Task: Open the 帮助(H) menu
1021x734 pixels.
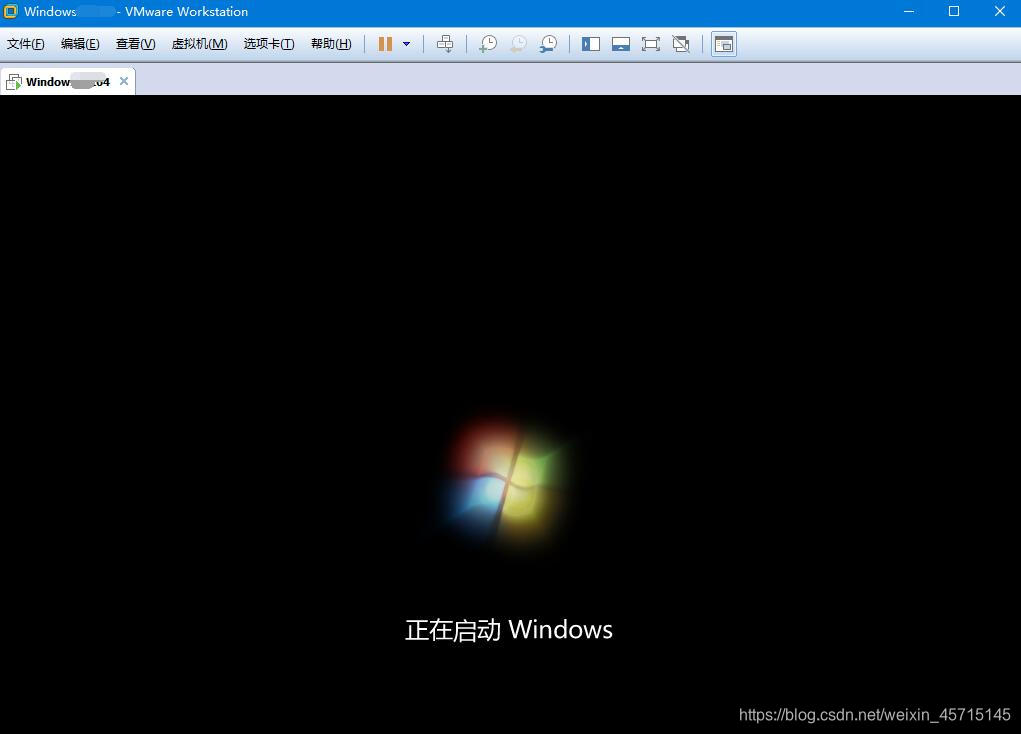Action: 331,44
